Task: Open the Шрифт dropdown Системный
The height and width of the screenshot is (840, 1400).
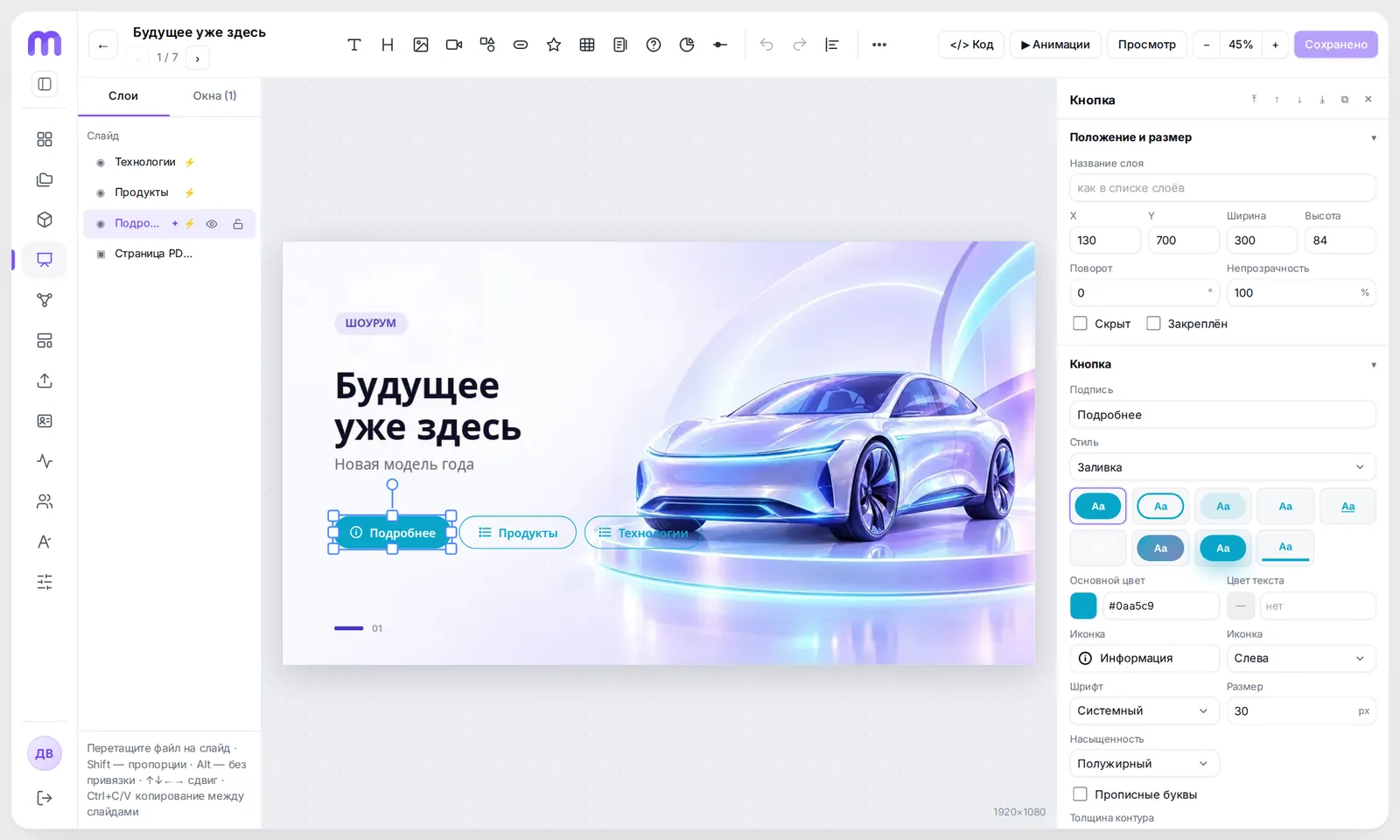Action: pos(1144,710)
